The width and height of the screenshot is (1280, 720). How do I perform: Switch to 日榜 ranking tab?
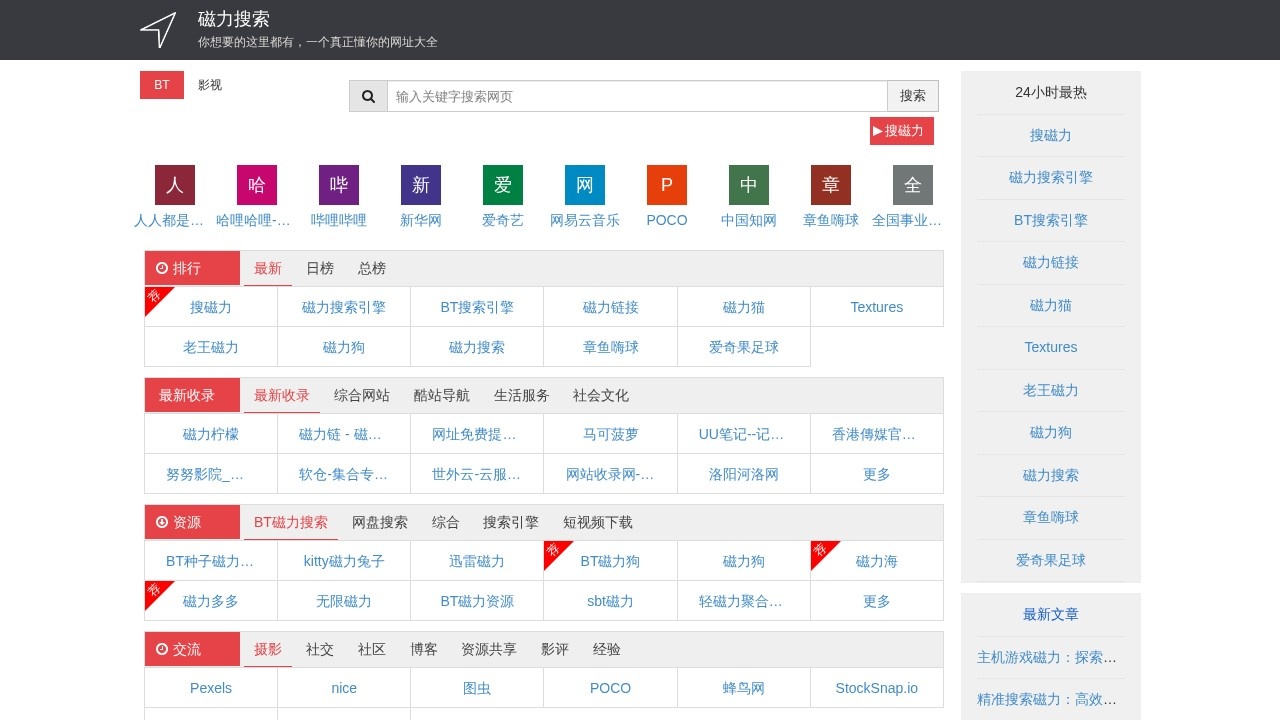click(320, 268)
